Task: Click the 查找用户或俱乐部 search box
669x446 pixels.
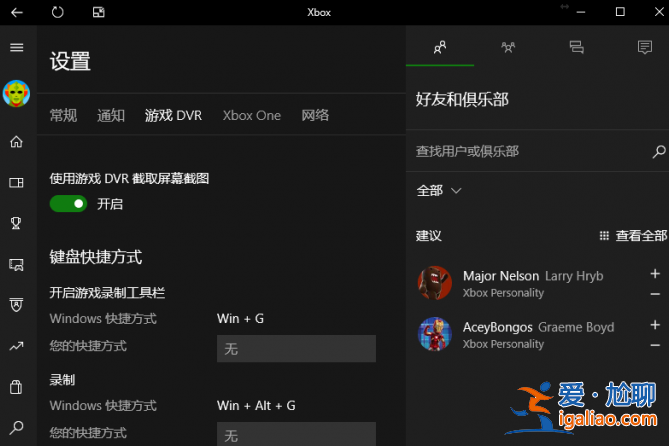Action: [529, 151]
